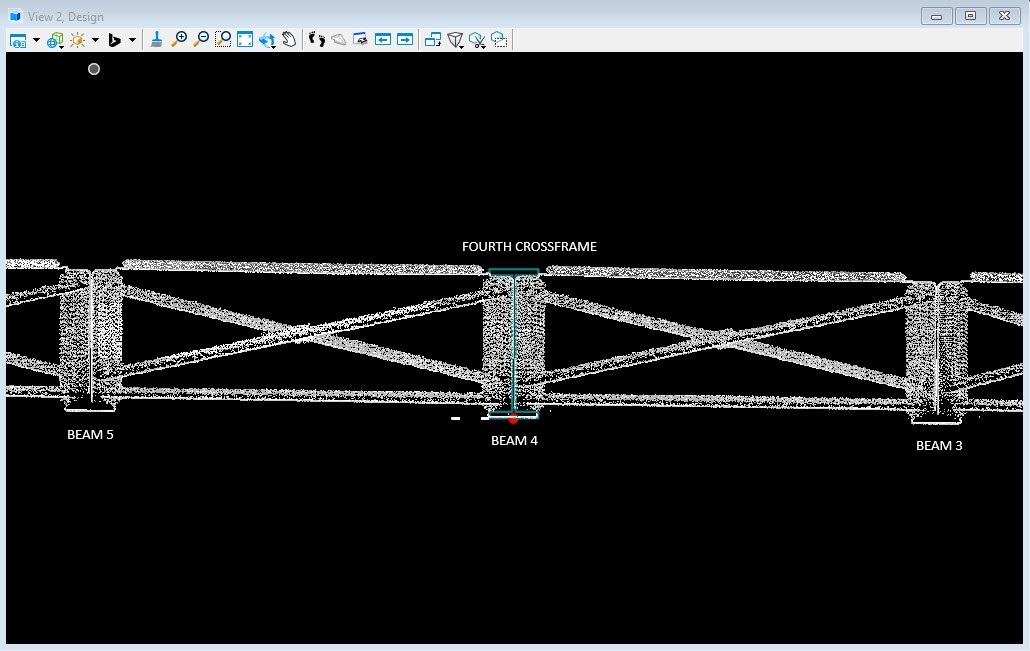Choose the Rotate View tool
Viewport: 1030px width, 651px height.
point(267,40)
